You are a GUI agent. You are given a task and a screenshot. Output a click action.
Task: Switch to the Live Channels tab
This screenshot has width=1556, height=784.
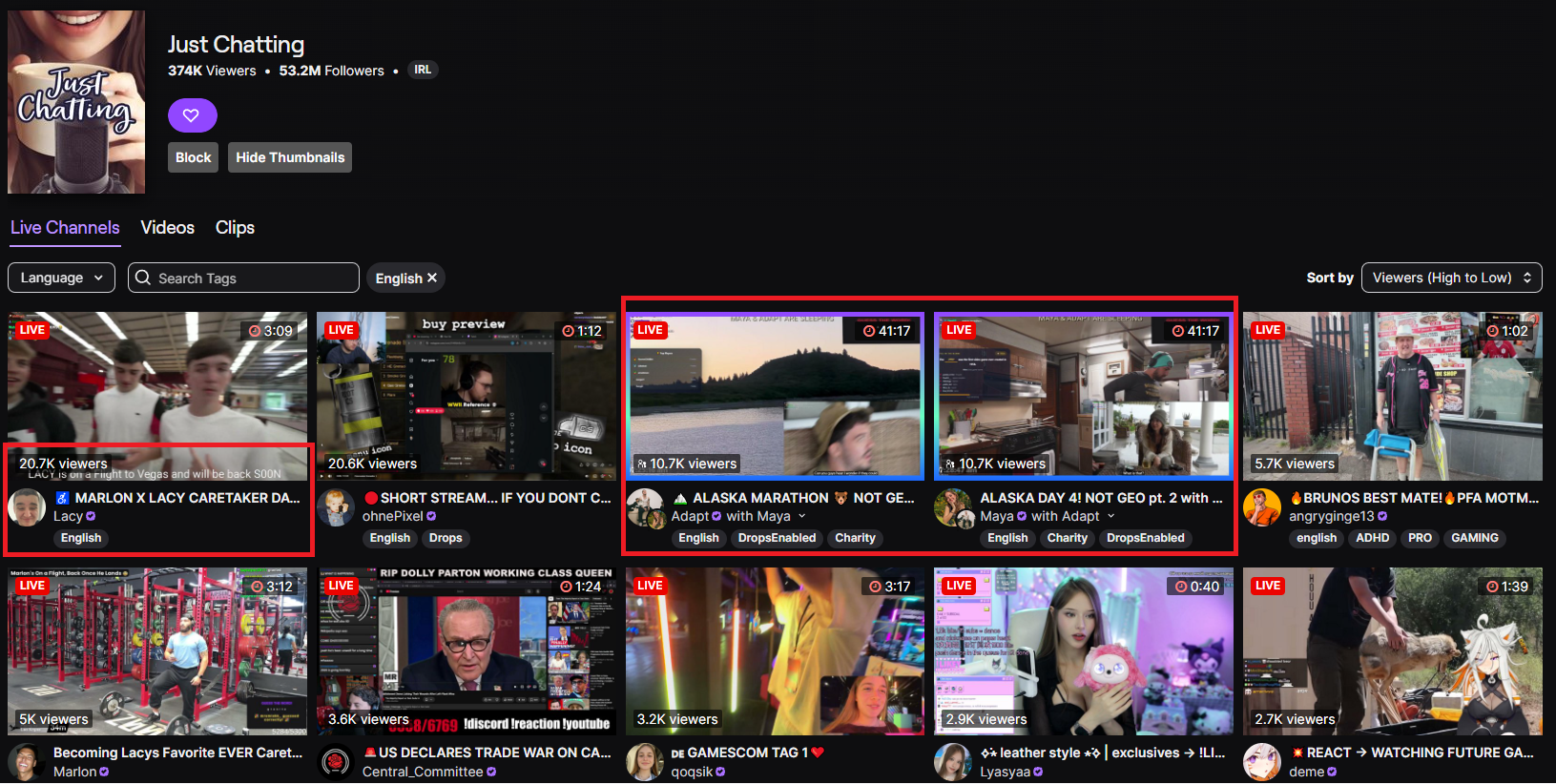point(65,227)
